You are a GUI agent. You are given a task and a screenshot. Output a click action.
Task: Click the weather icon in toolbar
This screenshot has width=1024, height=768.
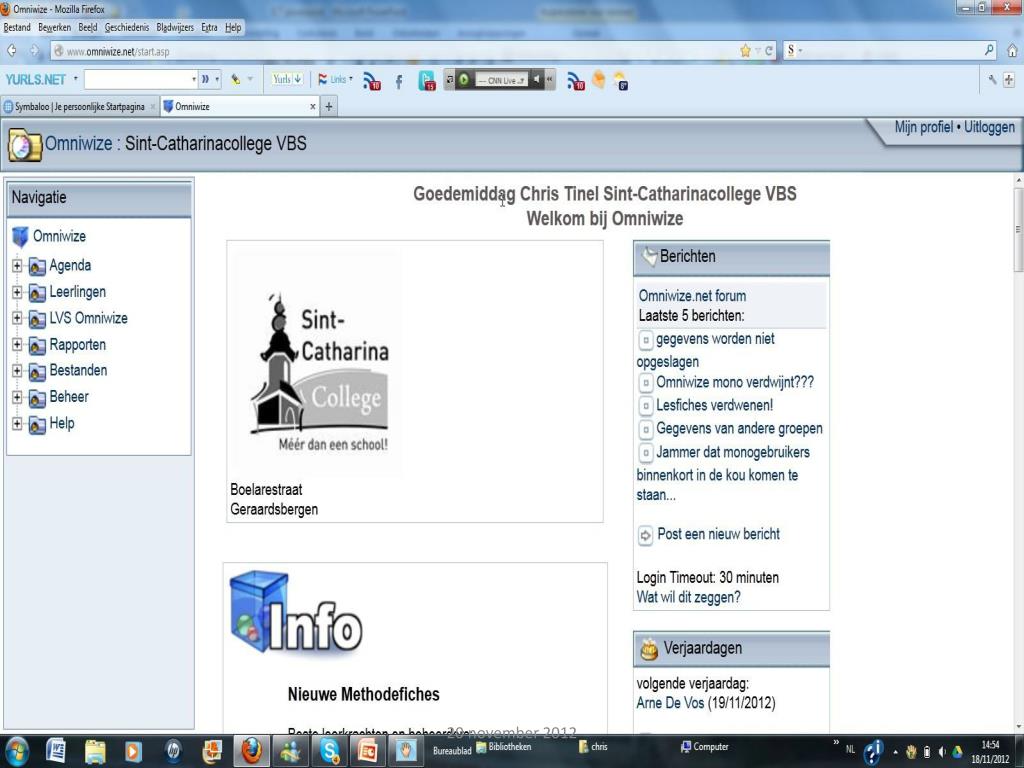coord(620,80)
